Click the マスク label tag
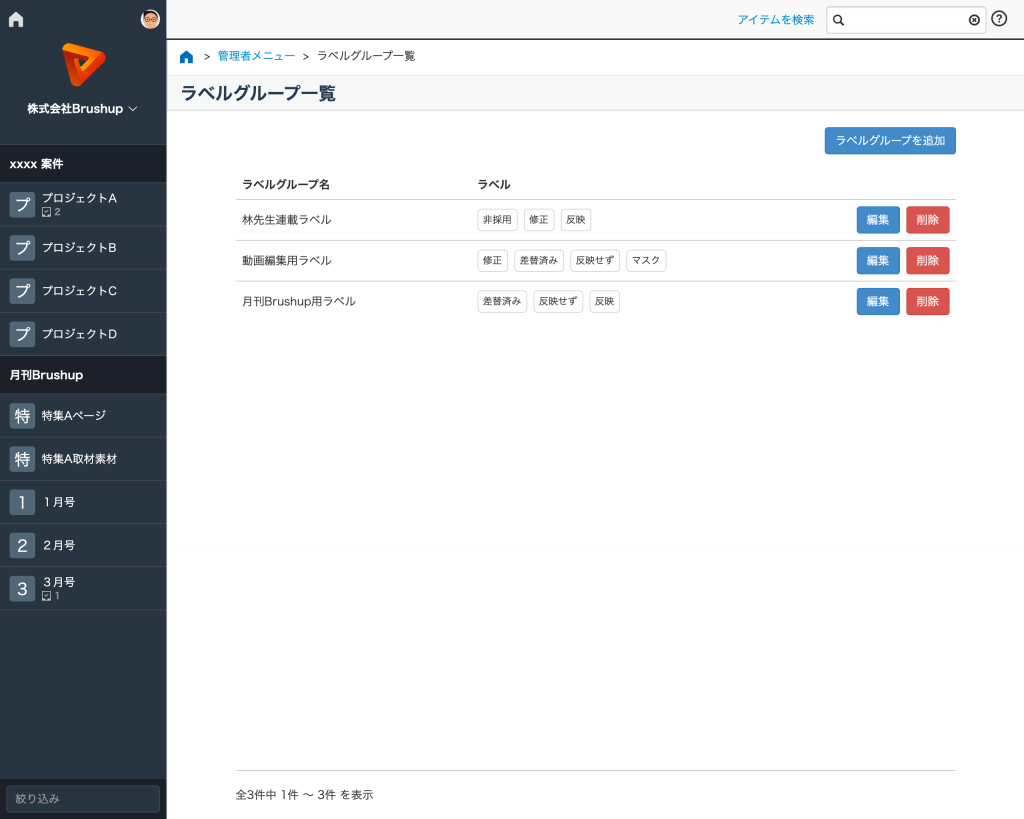 [x=646, y=261]
